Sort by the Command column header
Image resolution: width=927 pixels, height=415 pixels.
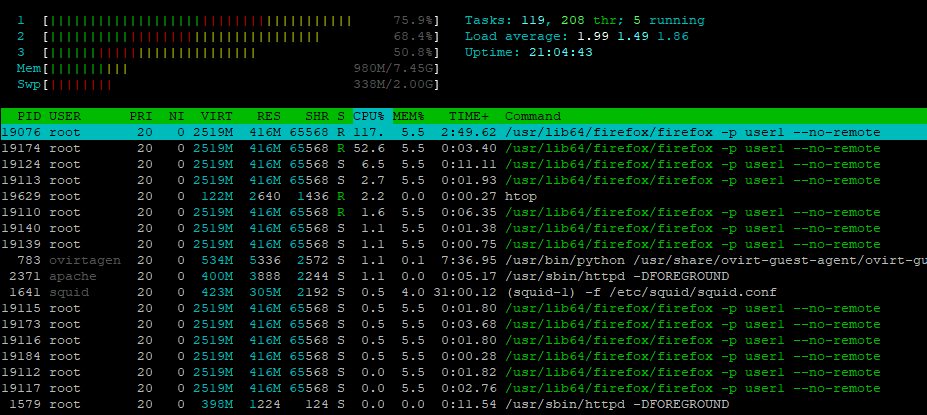pos(532,116)
